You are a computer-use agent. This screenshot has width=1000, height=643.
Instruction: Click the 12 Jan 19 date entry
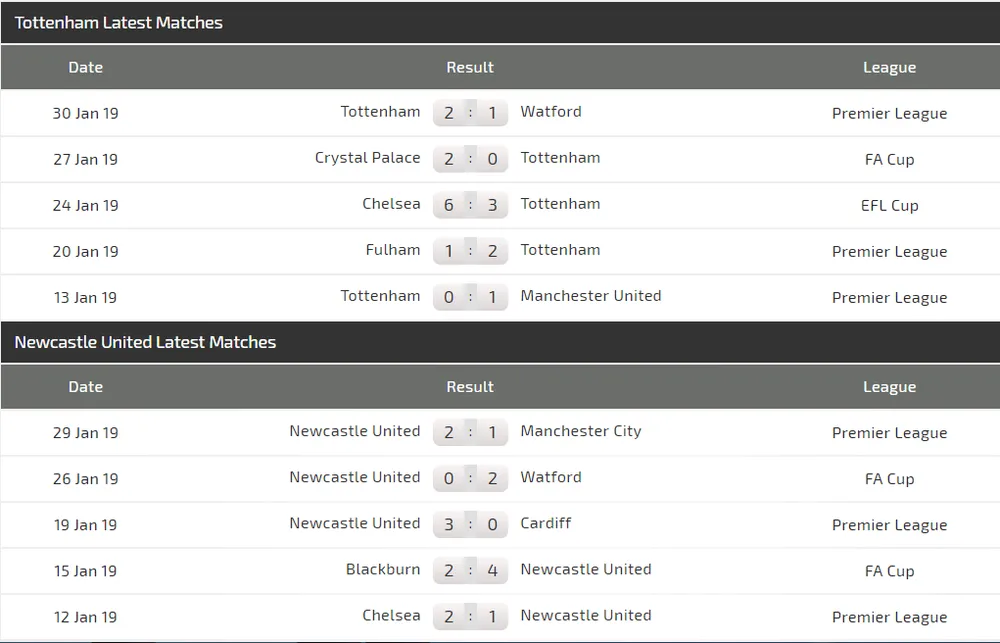[85, 616]
